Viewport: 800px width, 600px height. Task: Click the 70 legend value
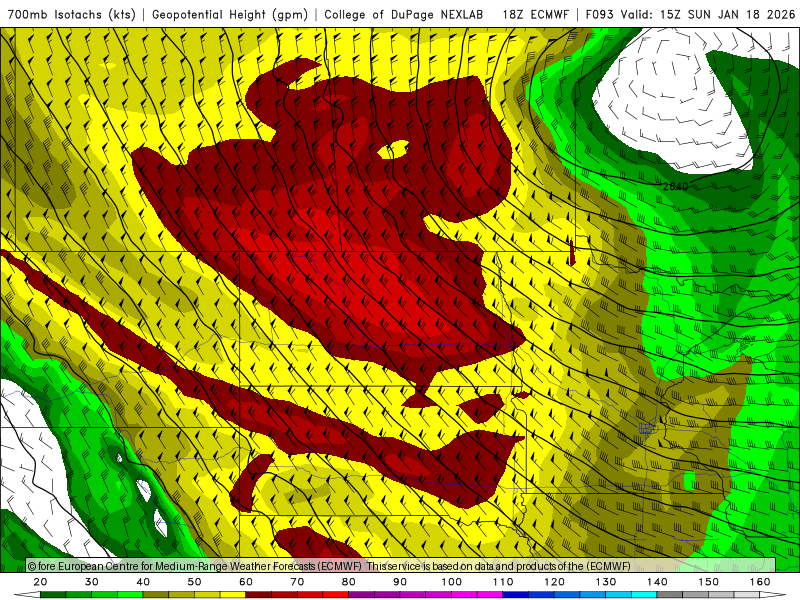pyautogui.click(x=297, y=582)
